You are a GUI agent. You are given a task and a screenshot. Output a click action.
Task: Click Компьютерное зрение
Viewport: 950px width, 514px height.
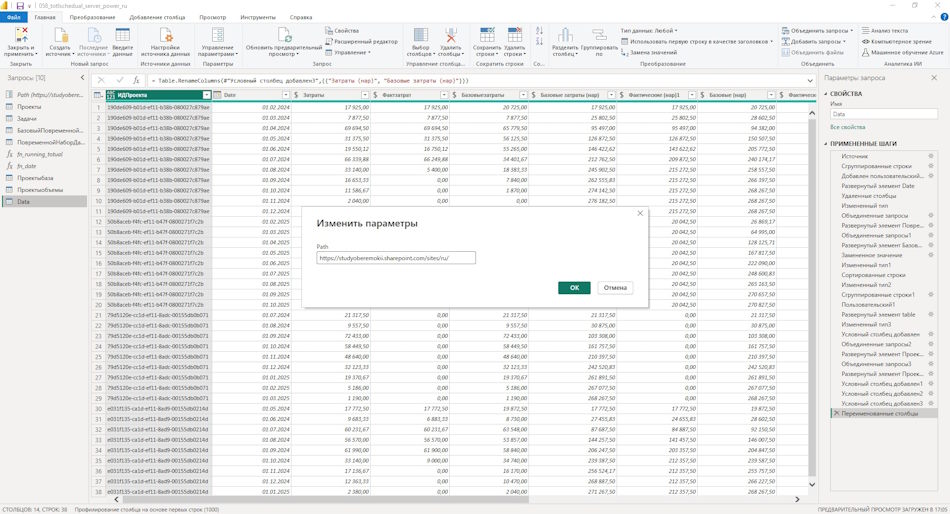(897, 41)
